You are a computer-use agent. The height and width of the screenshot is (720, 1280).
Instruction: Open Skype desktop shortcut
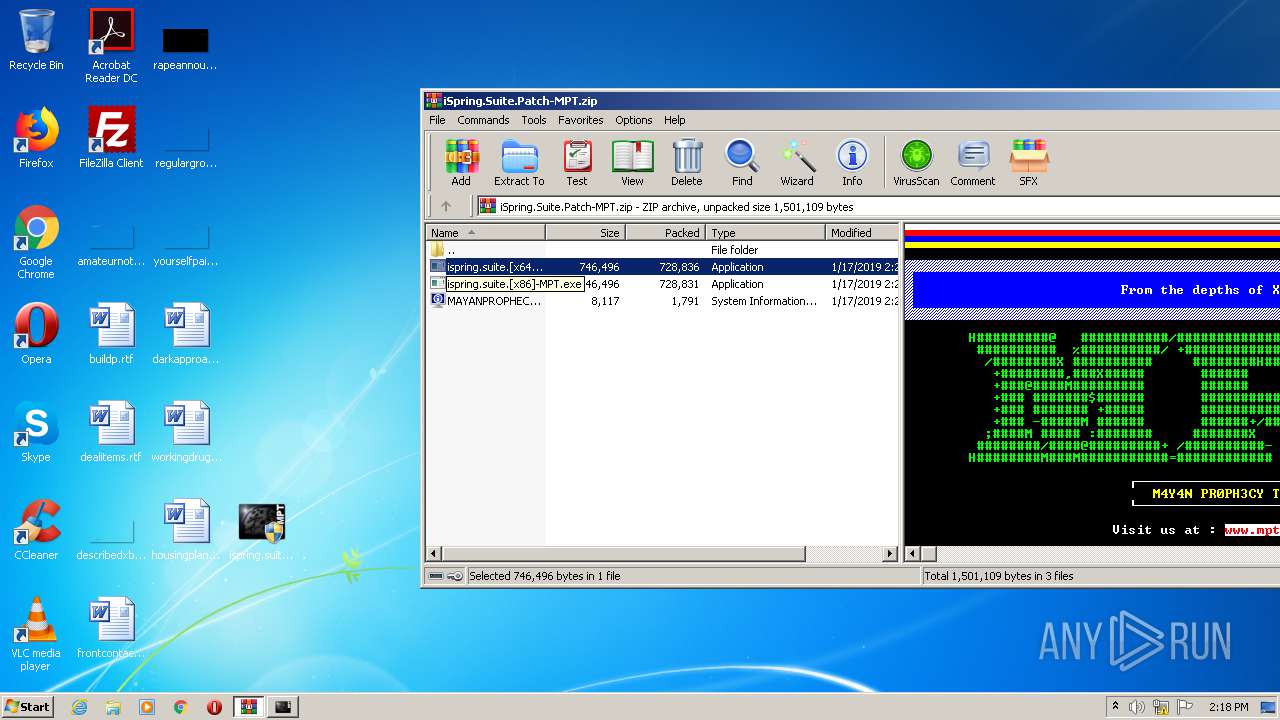click(x=36, y=432)
